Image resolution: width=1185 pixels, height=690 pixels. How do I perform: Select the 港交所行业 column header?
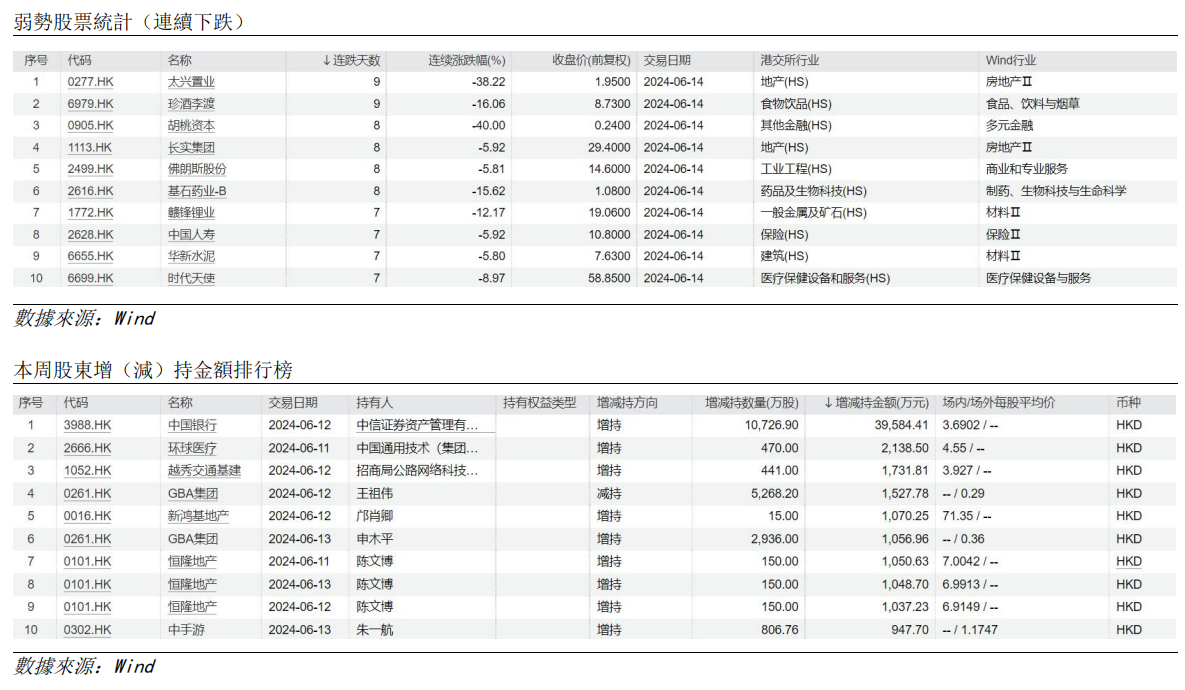790,60
